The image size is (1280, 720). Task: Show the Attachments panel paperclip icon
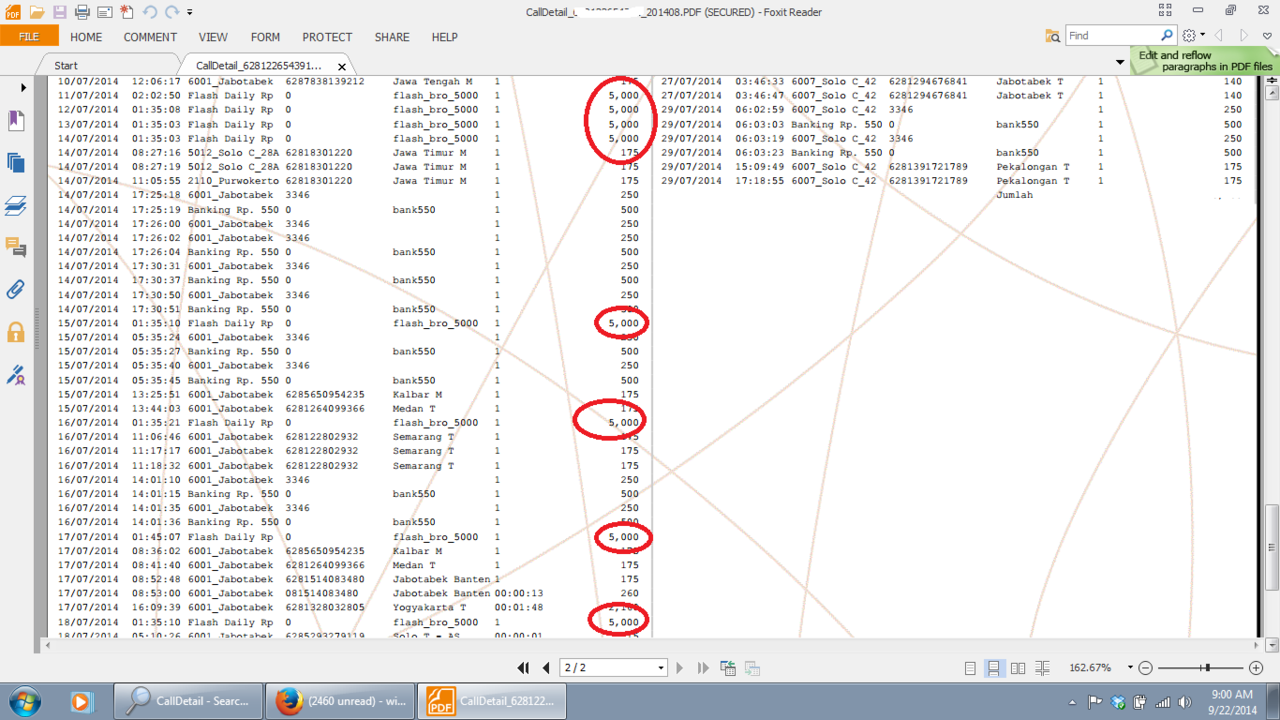tap(16, 289)
